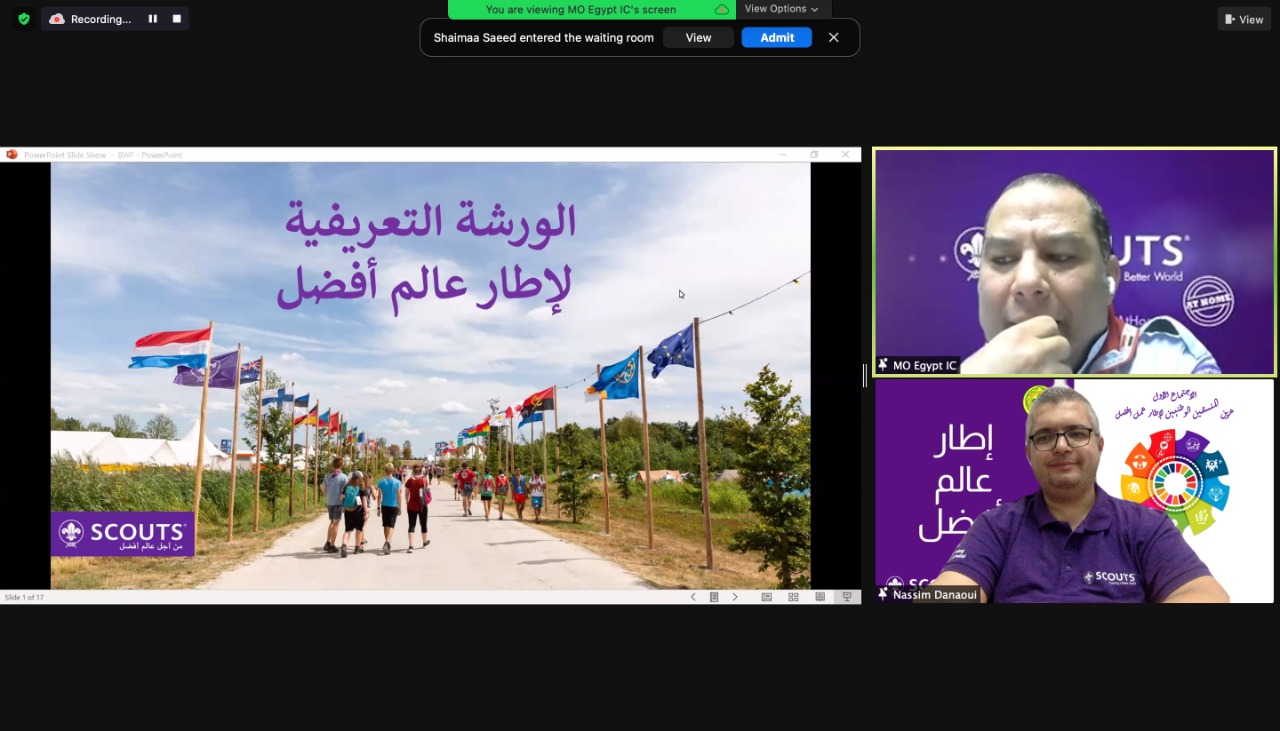
Task: Click the green screen-sharing status banner
Action: (x=591, y=9)
